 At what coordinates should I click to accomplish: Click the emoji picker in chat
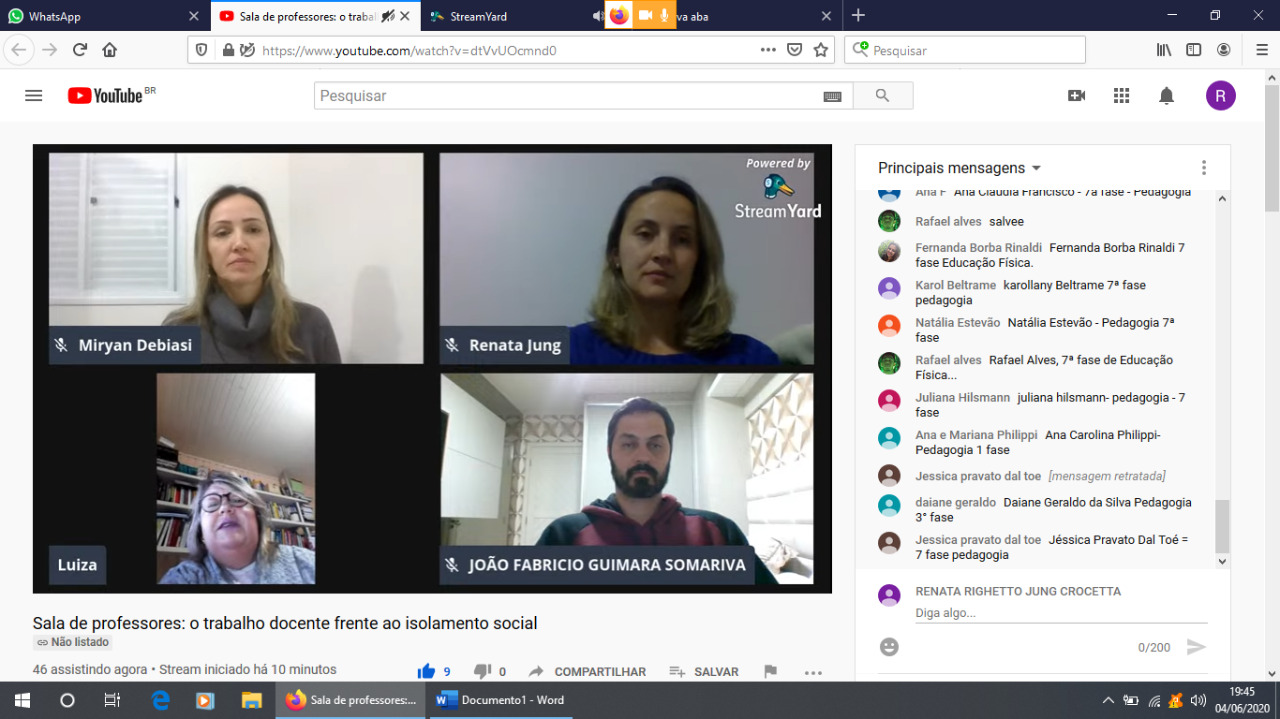tap(889, 647)
